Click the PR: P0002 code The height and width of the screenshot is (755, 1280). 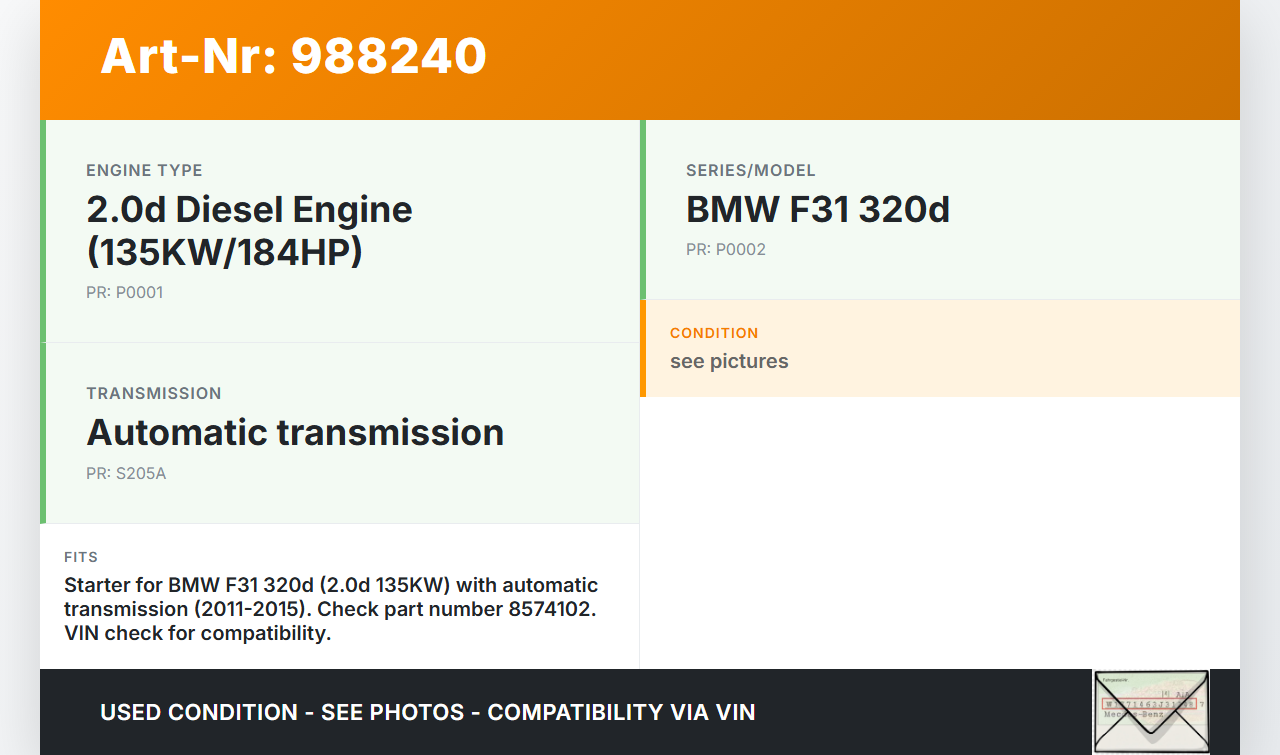pyautogui.click(x=725, y=249)
